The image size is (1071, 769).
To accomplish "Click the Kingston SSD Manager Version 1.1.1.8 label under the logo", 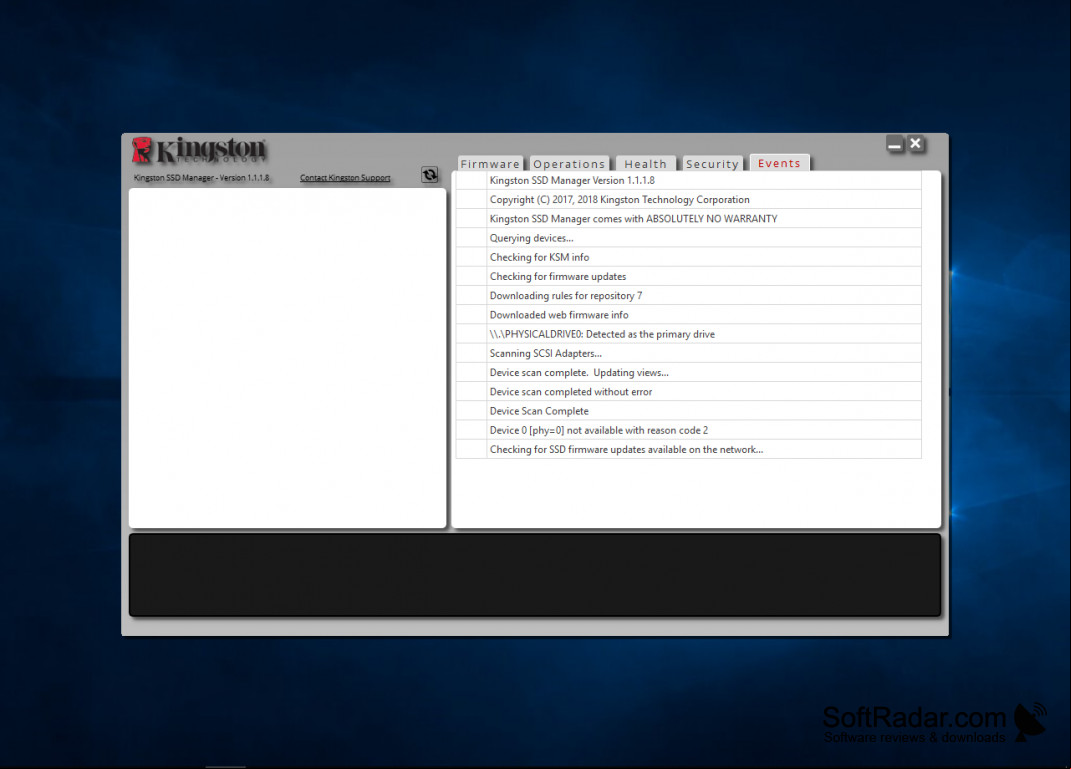I will pyautogui.click(x=201, y=178).
